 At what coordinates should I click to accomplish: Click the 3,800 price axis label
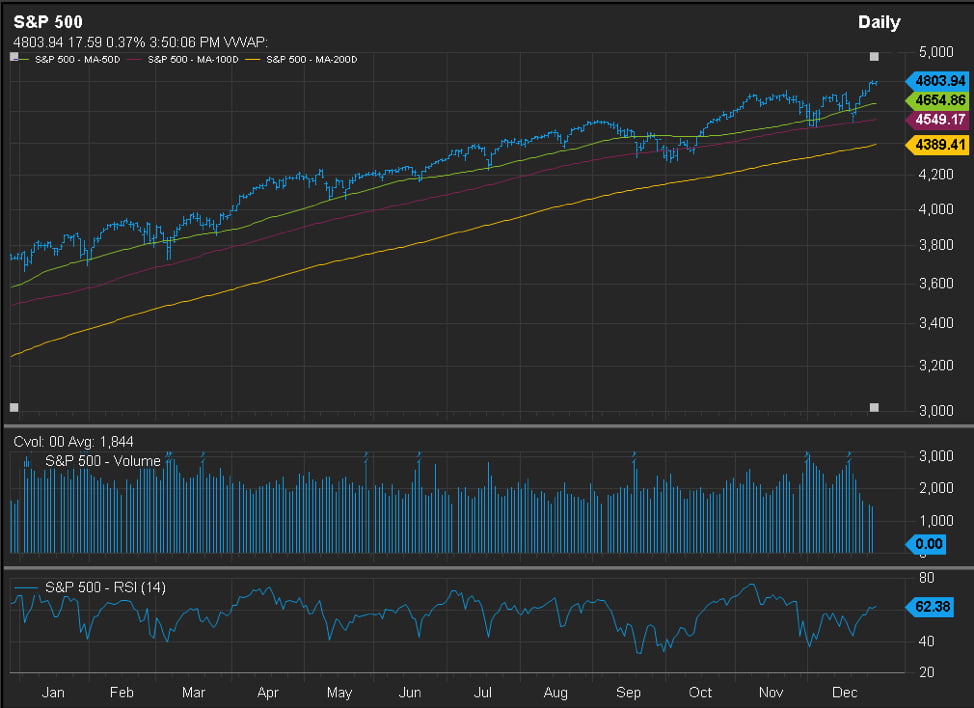[935, 245]
